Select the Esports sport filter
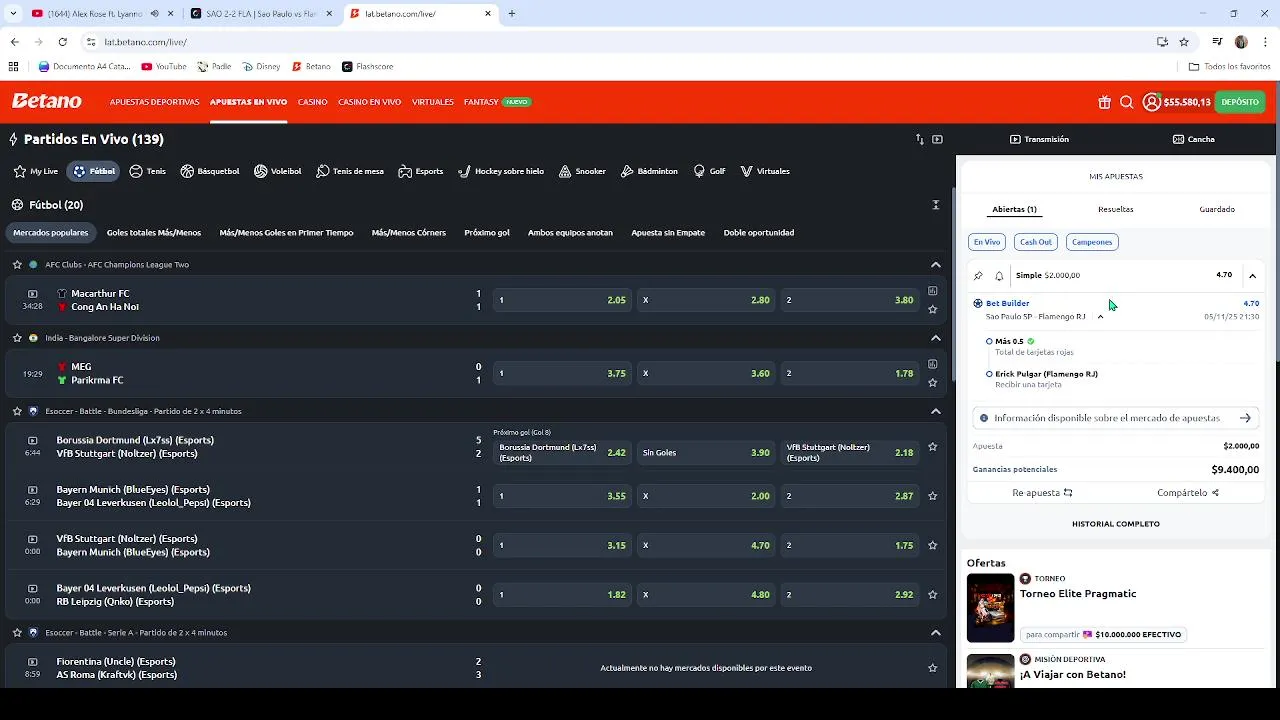The height and width of the screenshot is (720, 1280). coord(420,171)
